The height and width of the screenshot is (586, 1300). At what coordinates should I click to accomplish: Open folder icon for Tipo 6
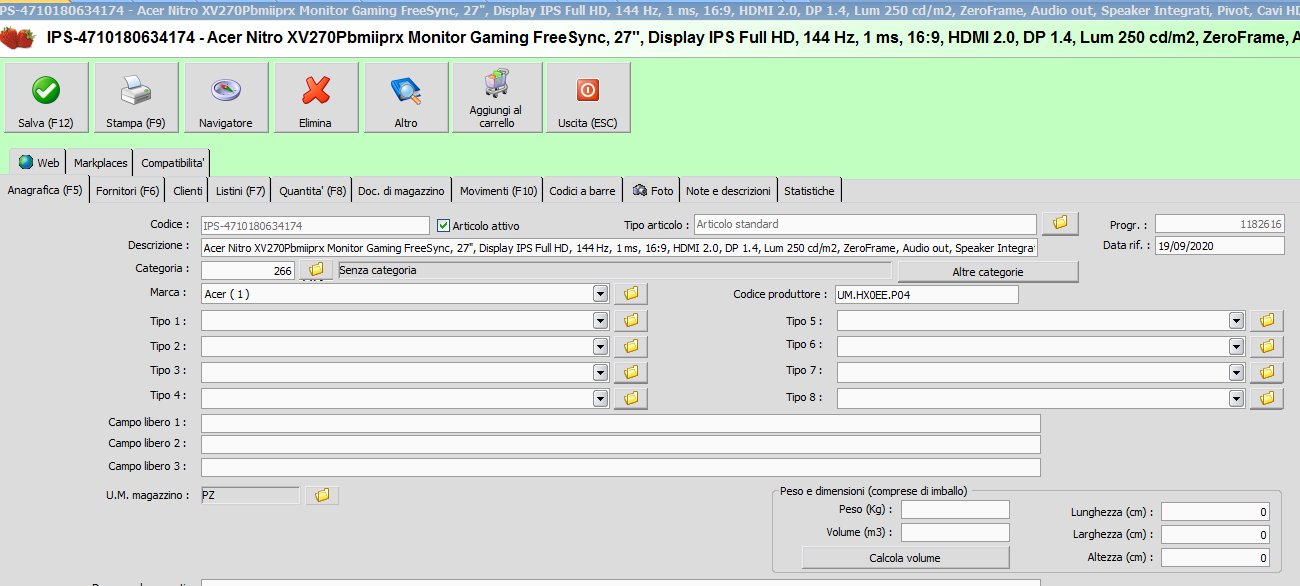click(x=1267, y=347)
